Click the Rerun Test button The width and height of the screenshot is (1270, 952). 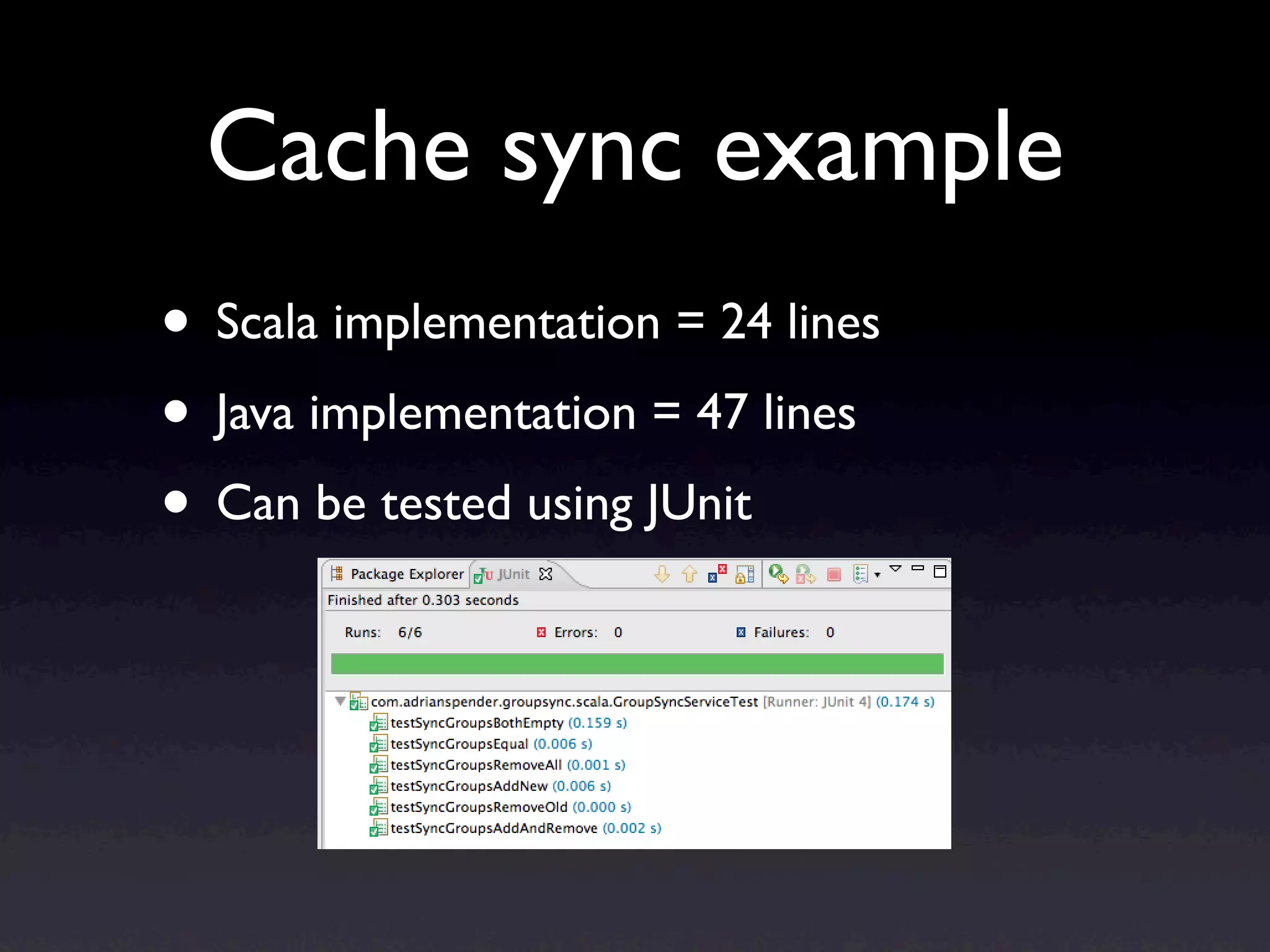[779, 574]
